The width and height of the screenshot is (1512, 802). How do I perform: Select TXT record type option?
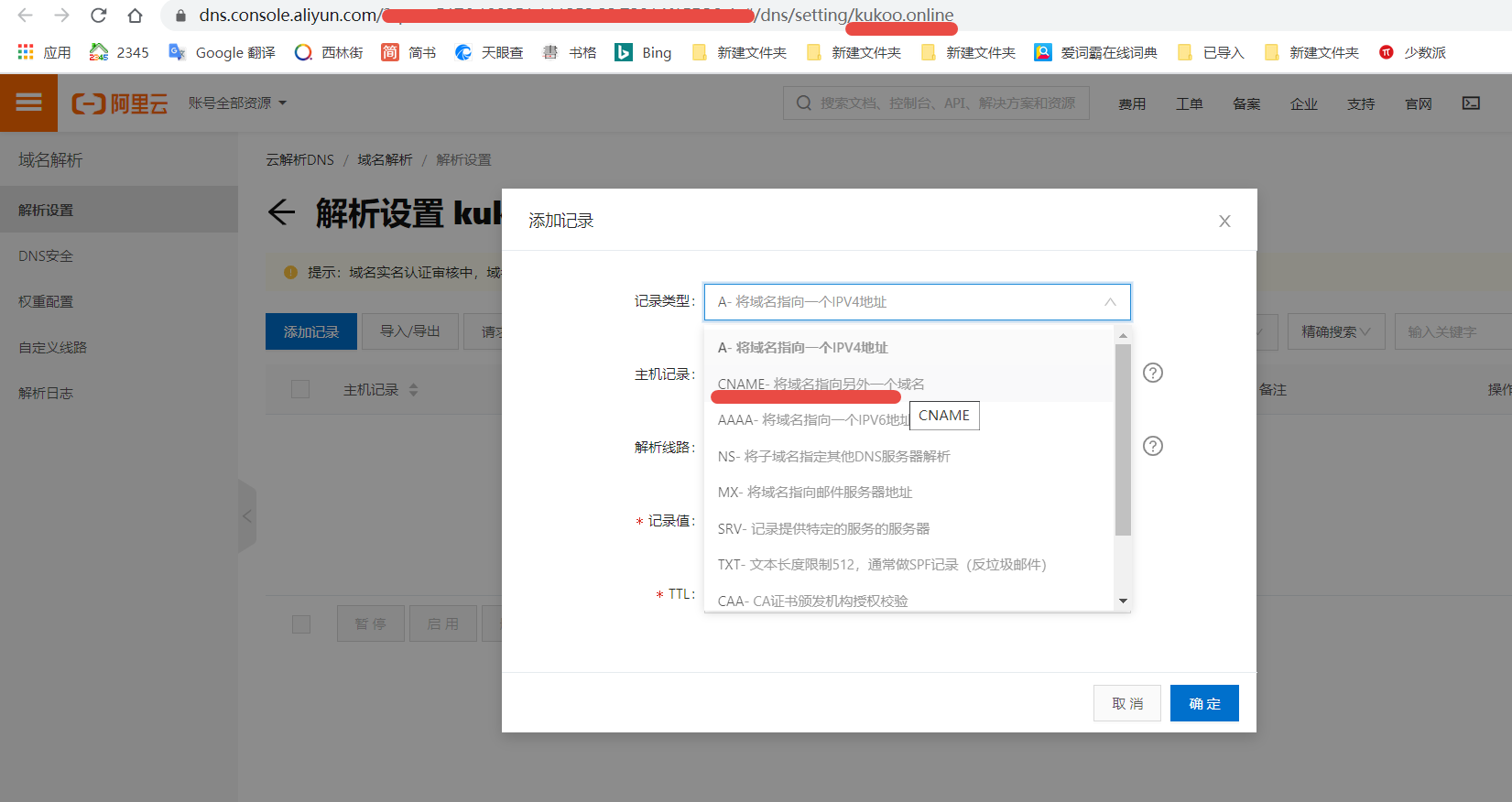pyautogui.click(x=908, y=564)
